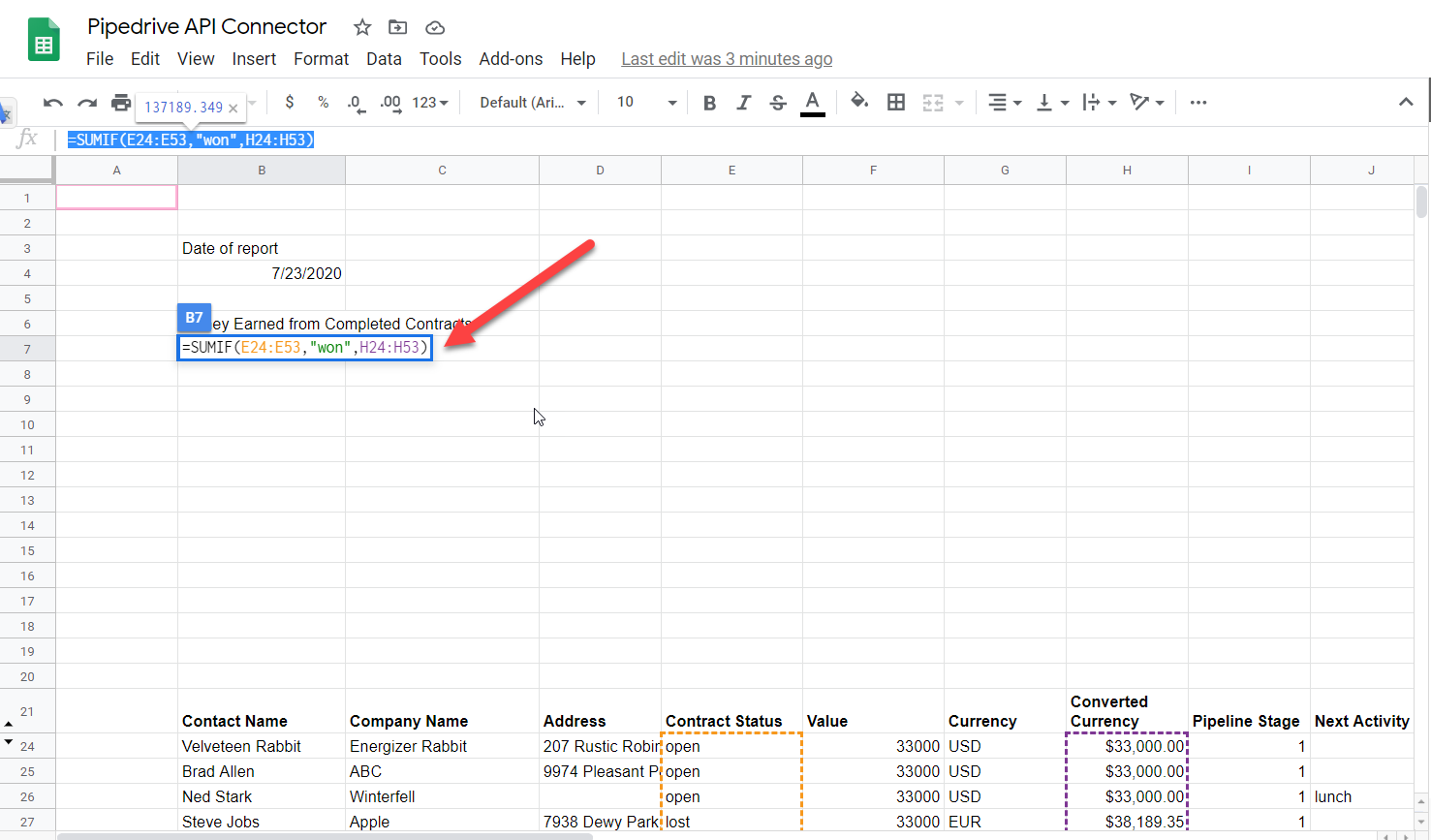Open the print dialog

[123, 102]
